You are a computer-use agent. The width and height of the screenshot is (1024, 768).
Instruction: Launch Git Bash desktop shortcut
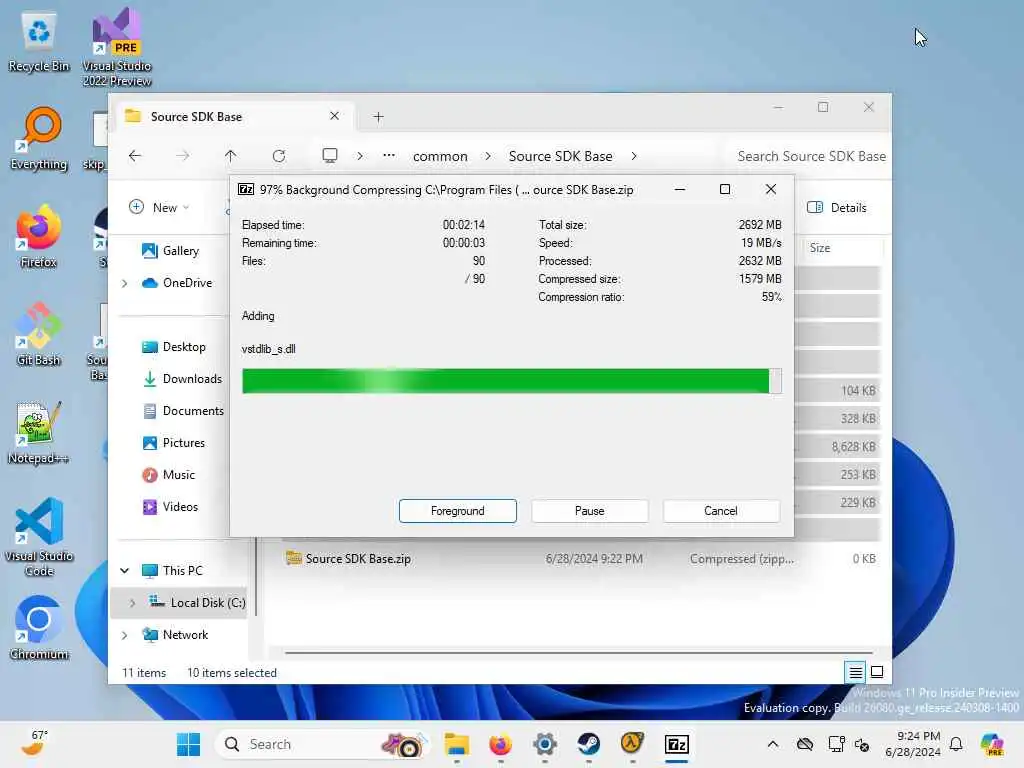pos(39,334)
